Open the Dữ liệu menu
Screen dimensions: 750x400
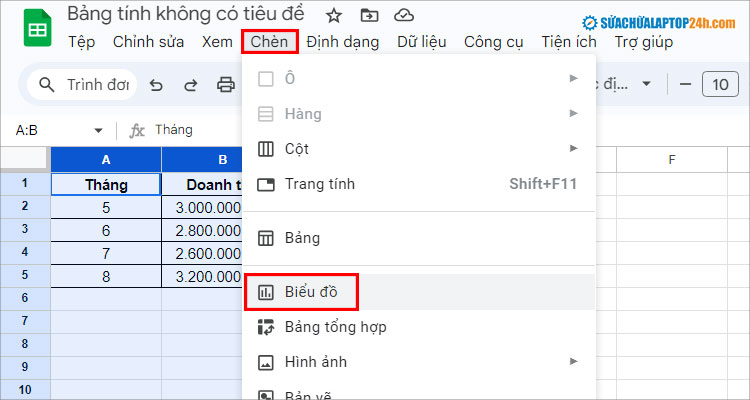tap(422, 42)
